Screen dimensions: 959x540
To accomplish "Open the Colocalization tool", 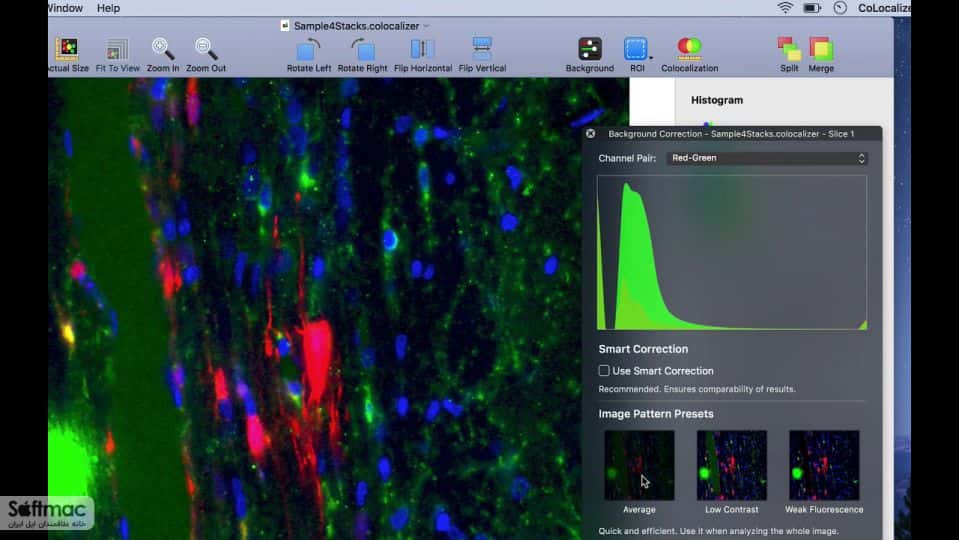I will click(x=689, y=48).
